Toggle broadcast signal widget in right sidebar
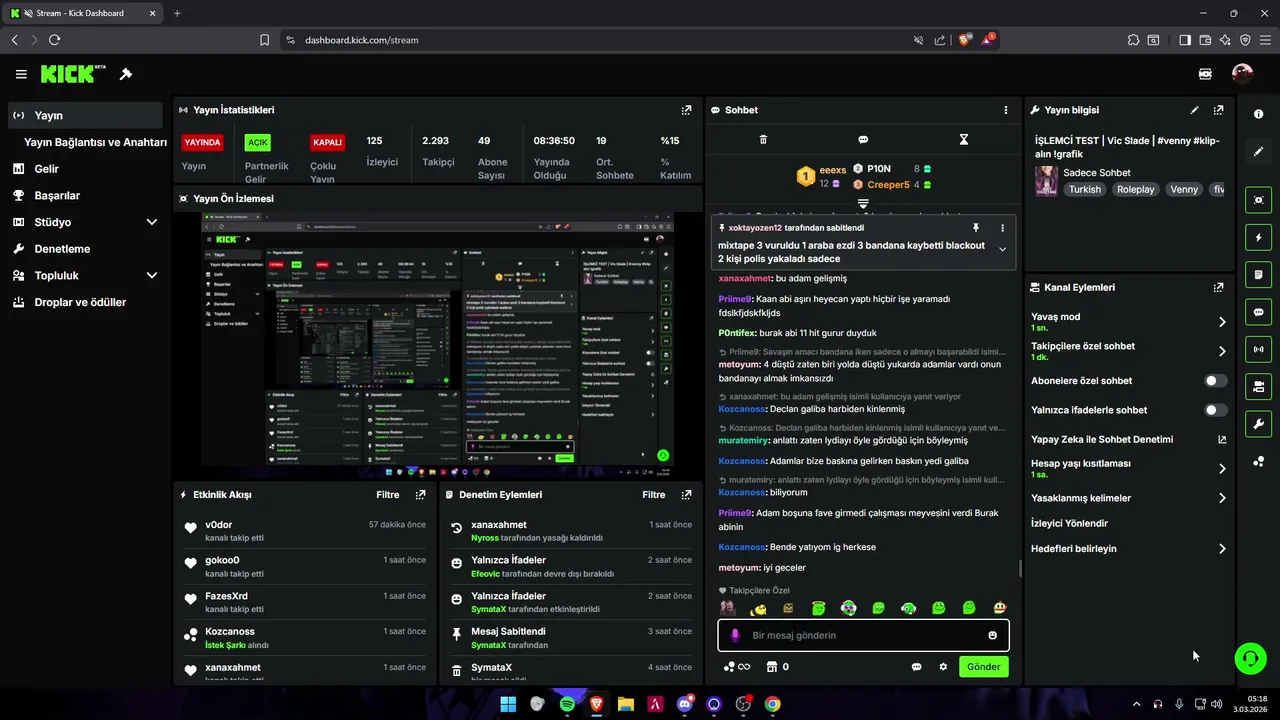This screenshot has height=720, width=1280. coord(1259,349)
